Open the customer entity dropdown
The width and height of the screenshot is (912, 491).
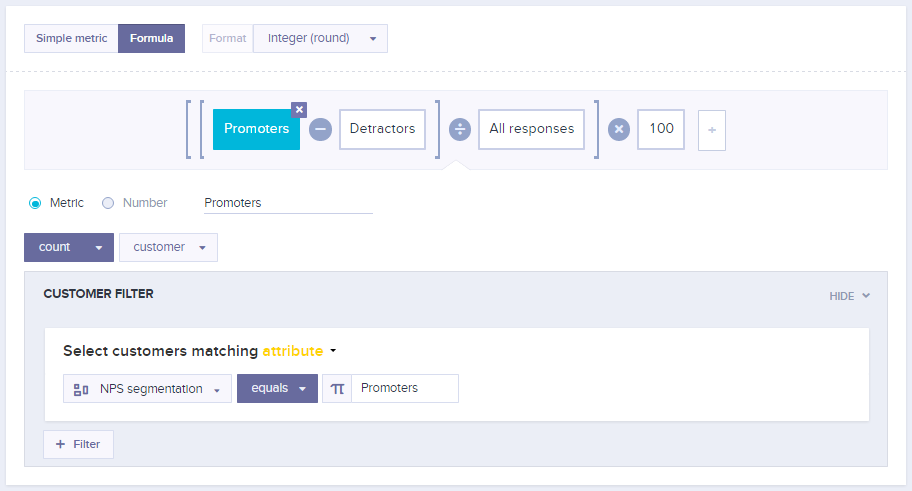(x=169, y=247)
